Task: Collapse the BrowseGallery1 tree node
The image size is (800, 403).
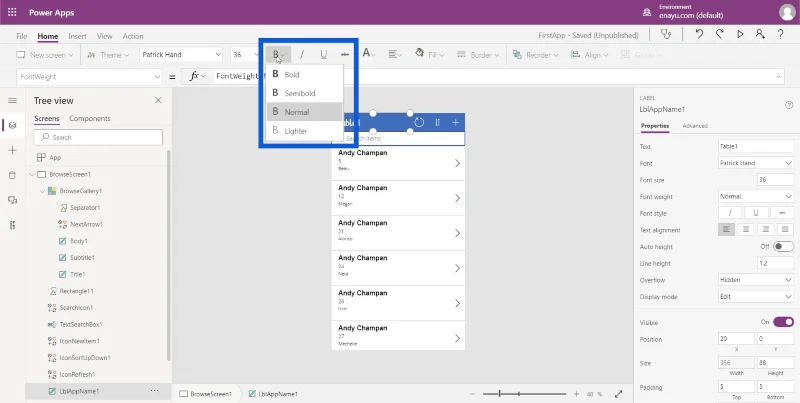Action: pos(42,191)
